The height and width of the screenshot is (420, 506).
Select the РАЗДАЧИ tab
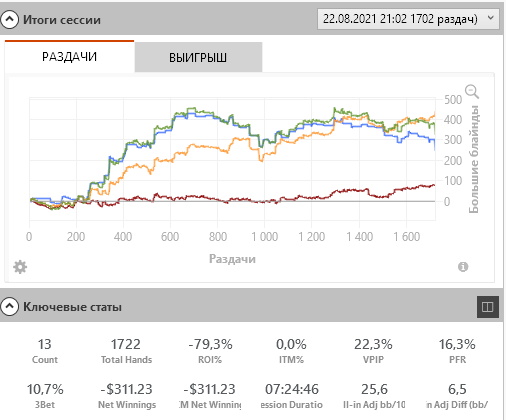[x=69, y=56]
